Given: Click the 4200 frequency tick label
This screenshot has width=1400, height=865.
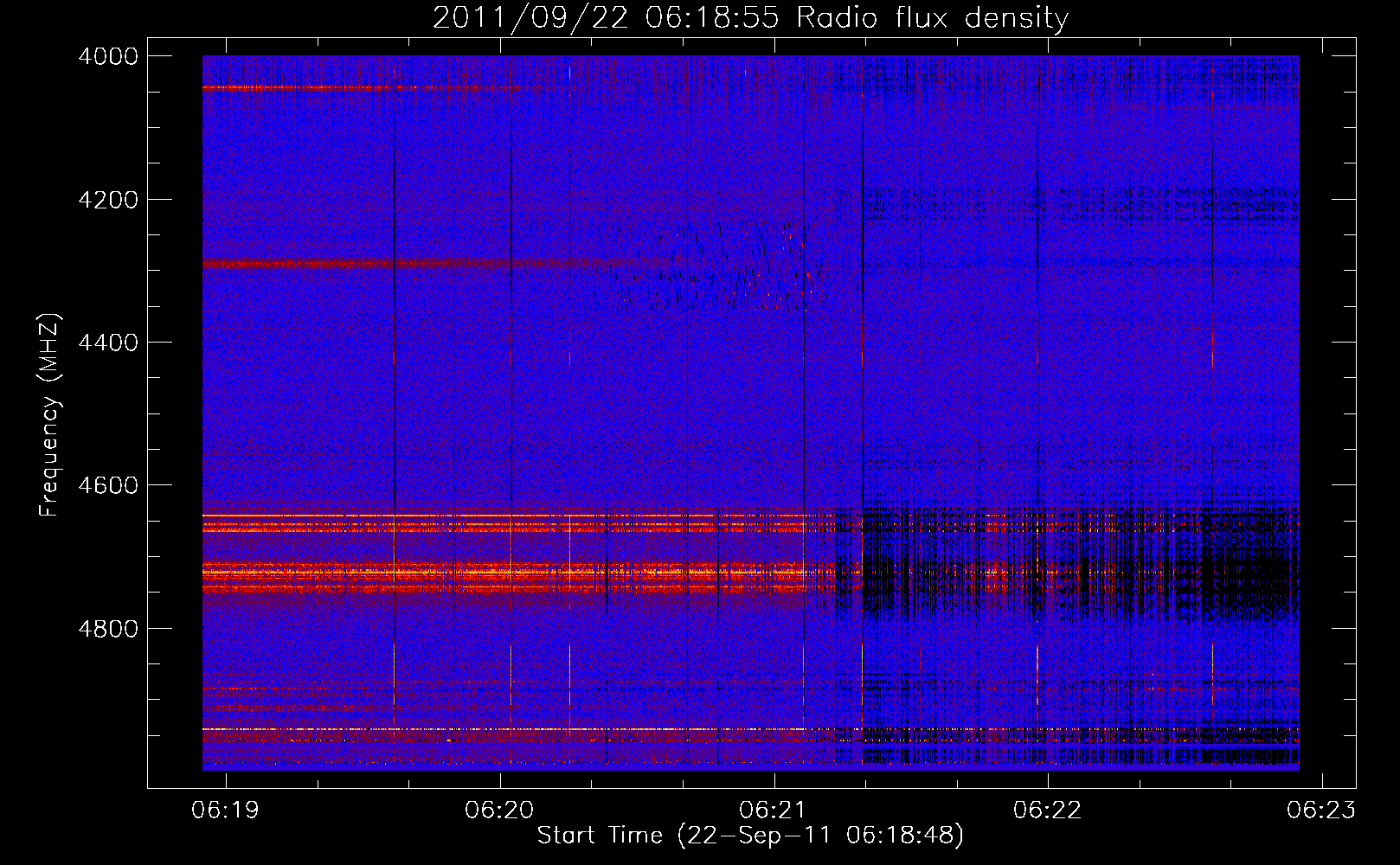Looking at the screenshot, I should (x=108, y=200).
